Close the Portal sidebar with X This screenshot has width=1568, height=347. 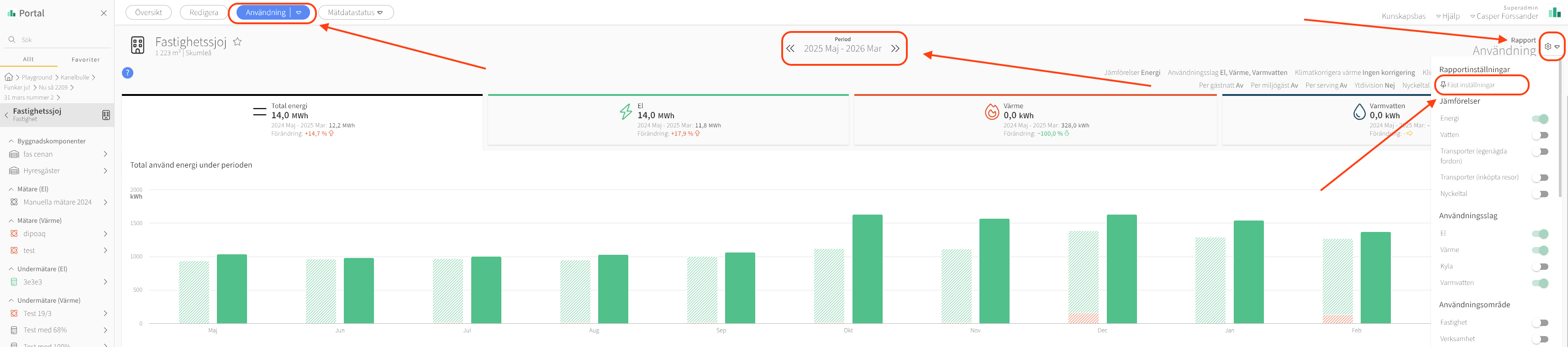click(x=104, y=13)
